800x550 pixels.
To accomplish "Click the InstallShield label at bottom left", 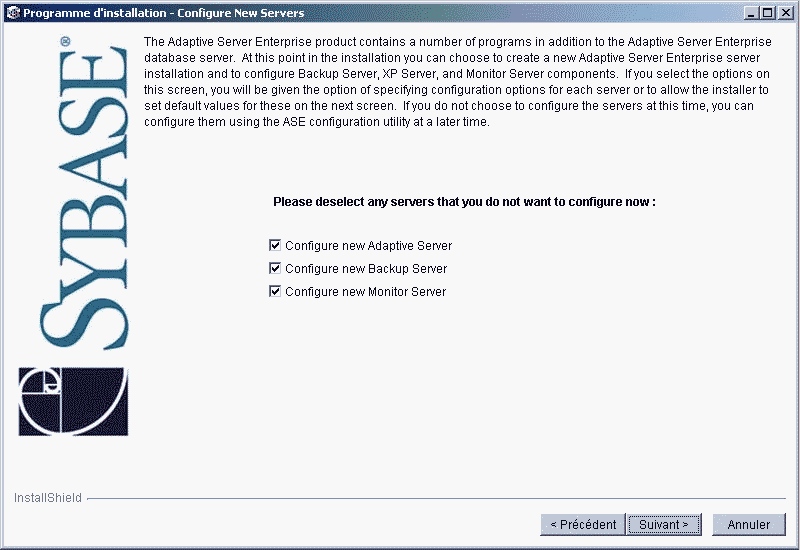I will click(x=47, y=497).
